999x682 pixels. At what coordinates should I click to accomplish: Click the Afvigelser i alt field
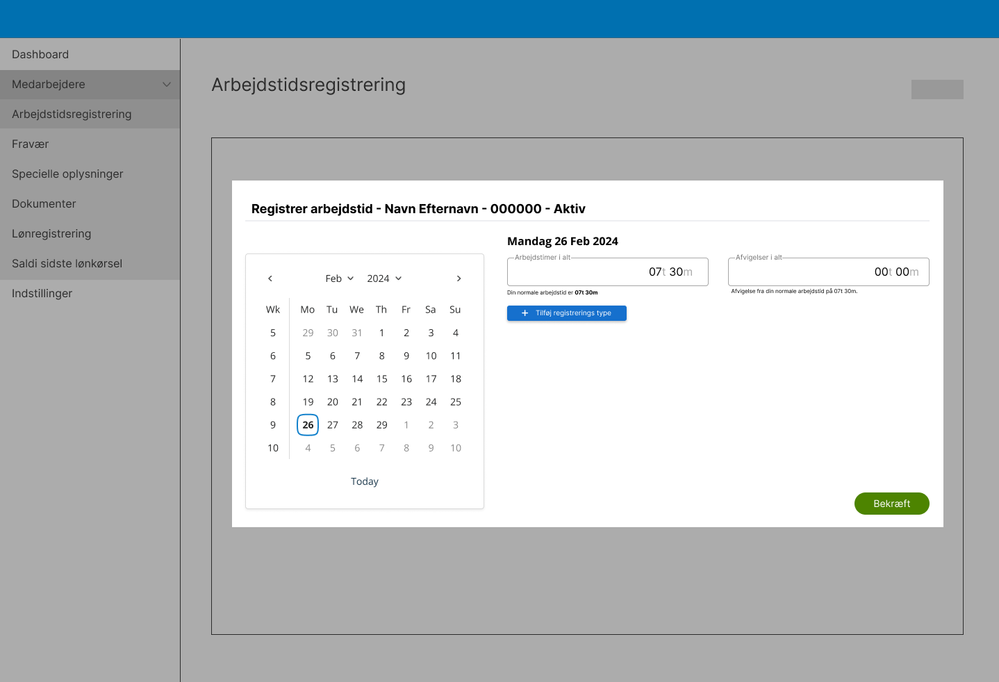pos(828,272)
